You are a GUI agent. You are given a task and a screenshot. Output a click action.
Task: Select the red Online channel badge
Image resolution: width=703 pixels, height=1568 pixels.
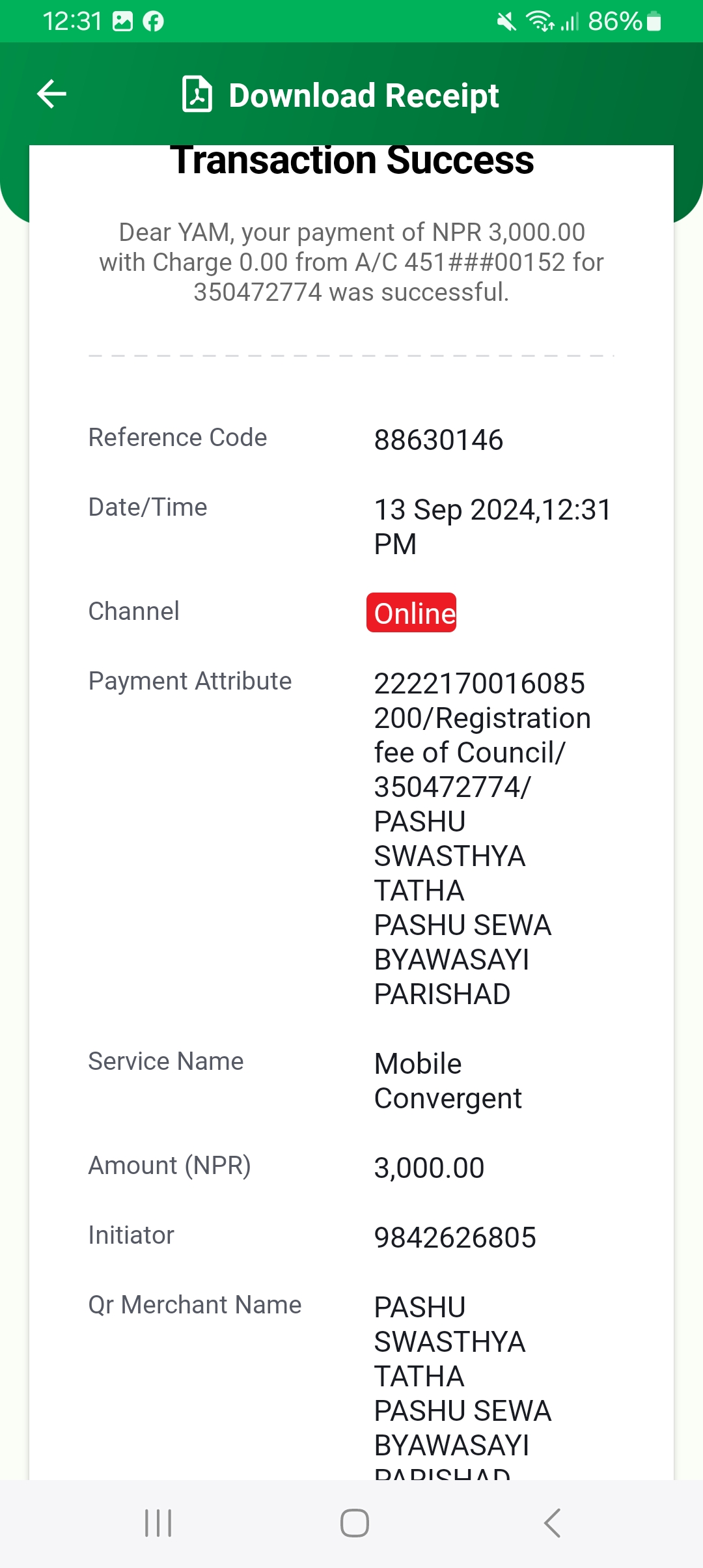(411, 613)
